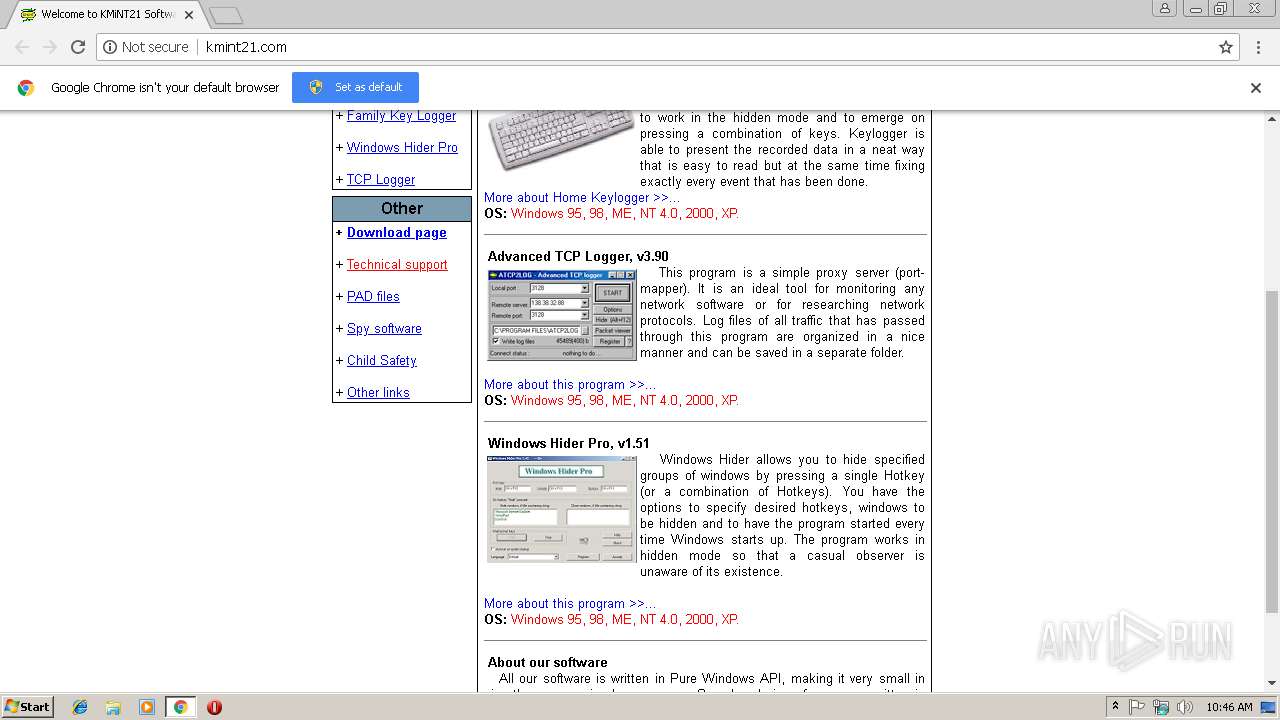
Task: Reload the kmint21.com page
Action: pos(78,47)
